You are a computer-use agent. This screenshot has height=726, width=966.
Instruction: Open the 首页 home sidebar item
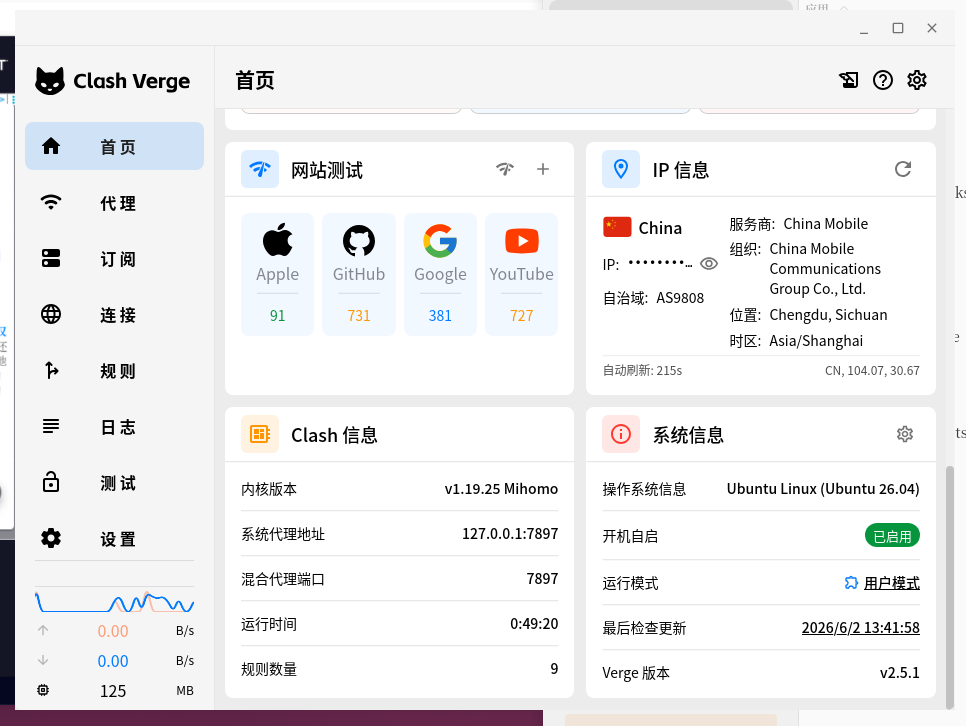pyautogui.click(x=114, y=146)
